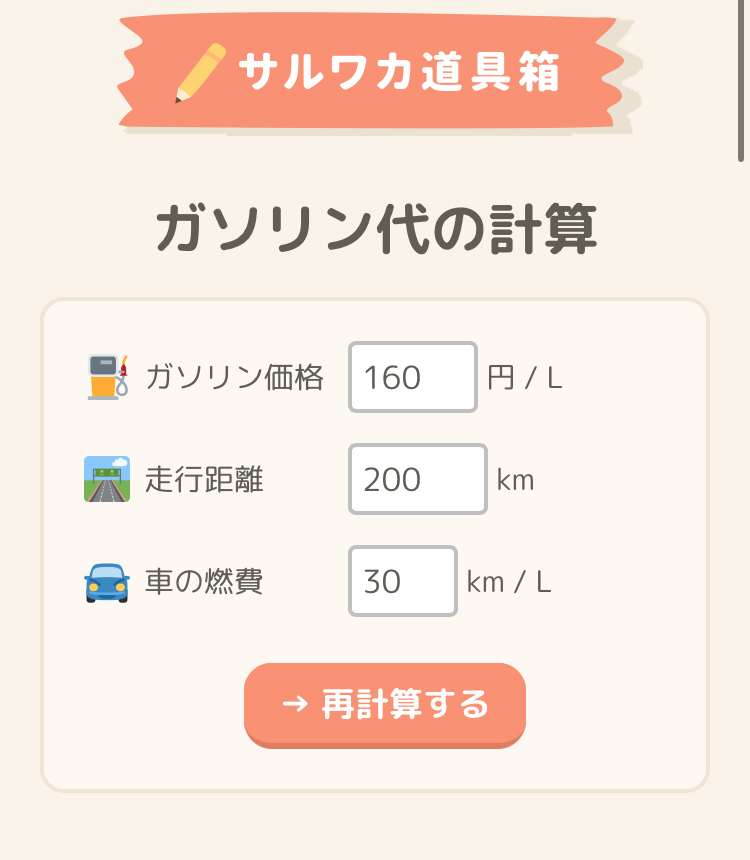Click the blue car icon
Screen dimensions: 750x860
click(107, 582)
